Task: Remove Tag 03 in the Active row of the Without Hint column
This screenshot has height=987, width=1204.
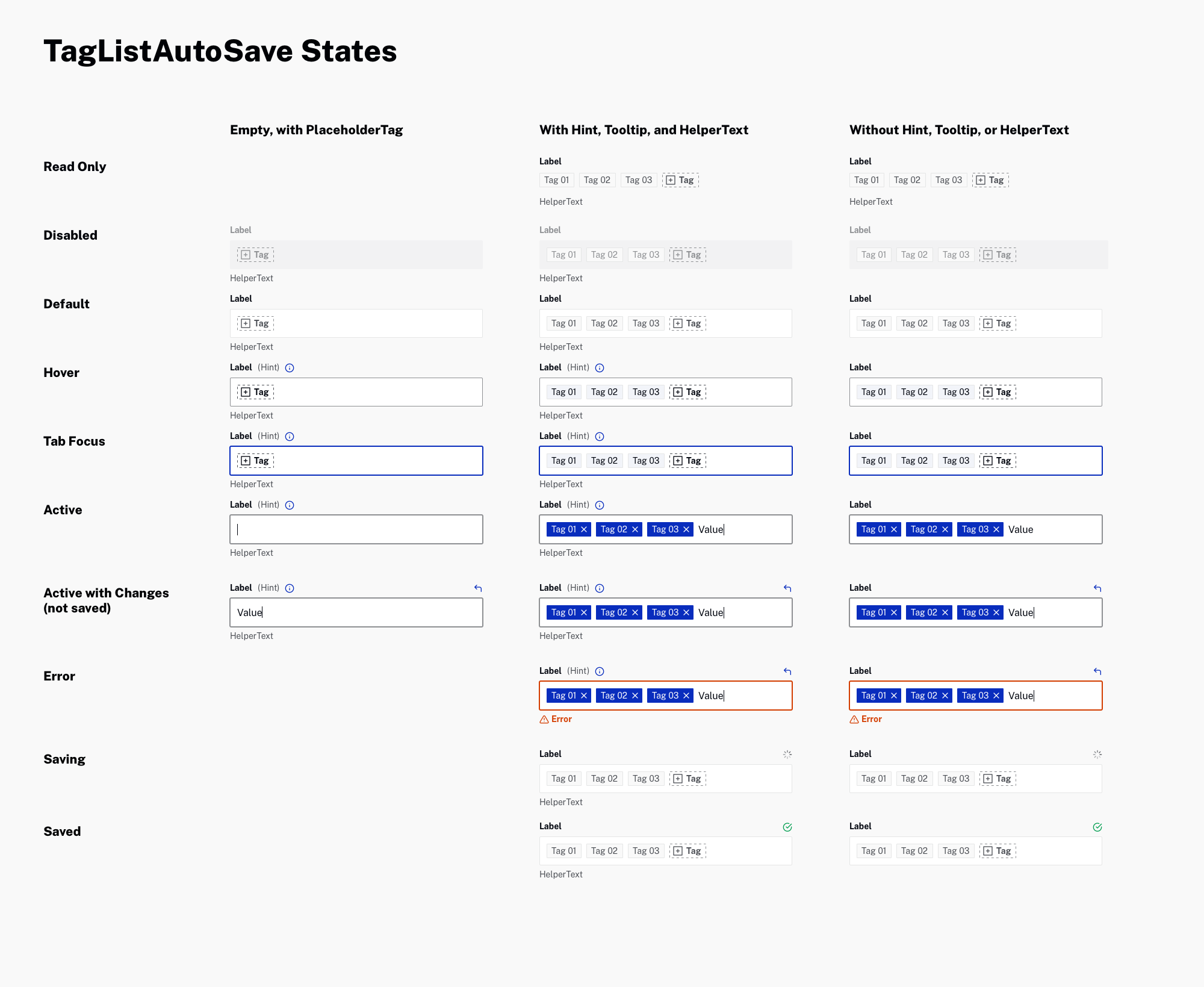Action: [996, 529]
